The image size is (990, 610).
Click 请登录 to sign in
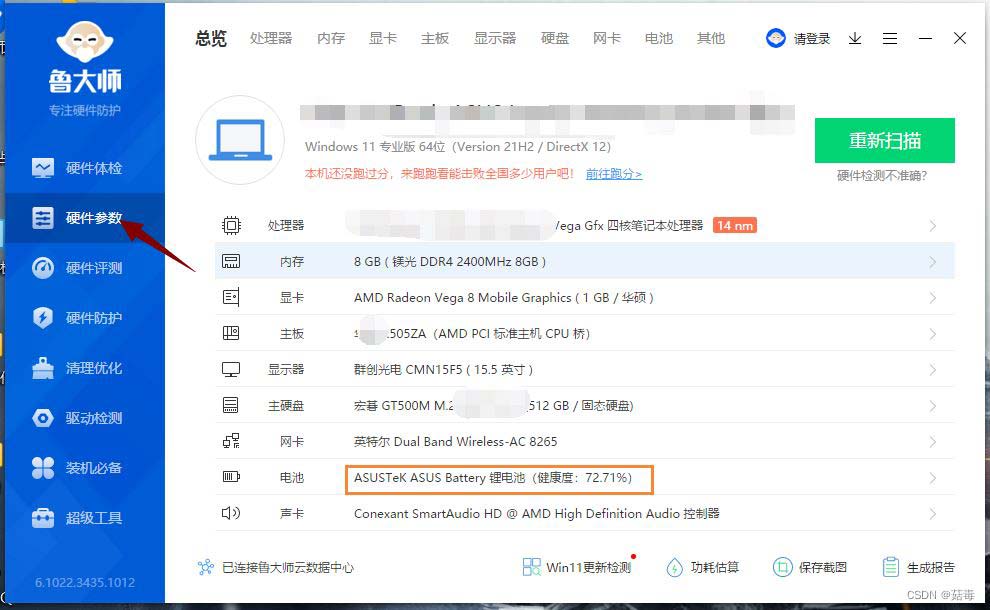pyautogui.click(x=811, y=39)
